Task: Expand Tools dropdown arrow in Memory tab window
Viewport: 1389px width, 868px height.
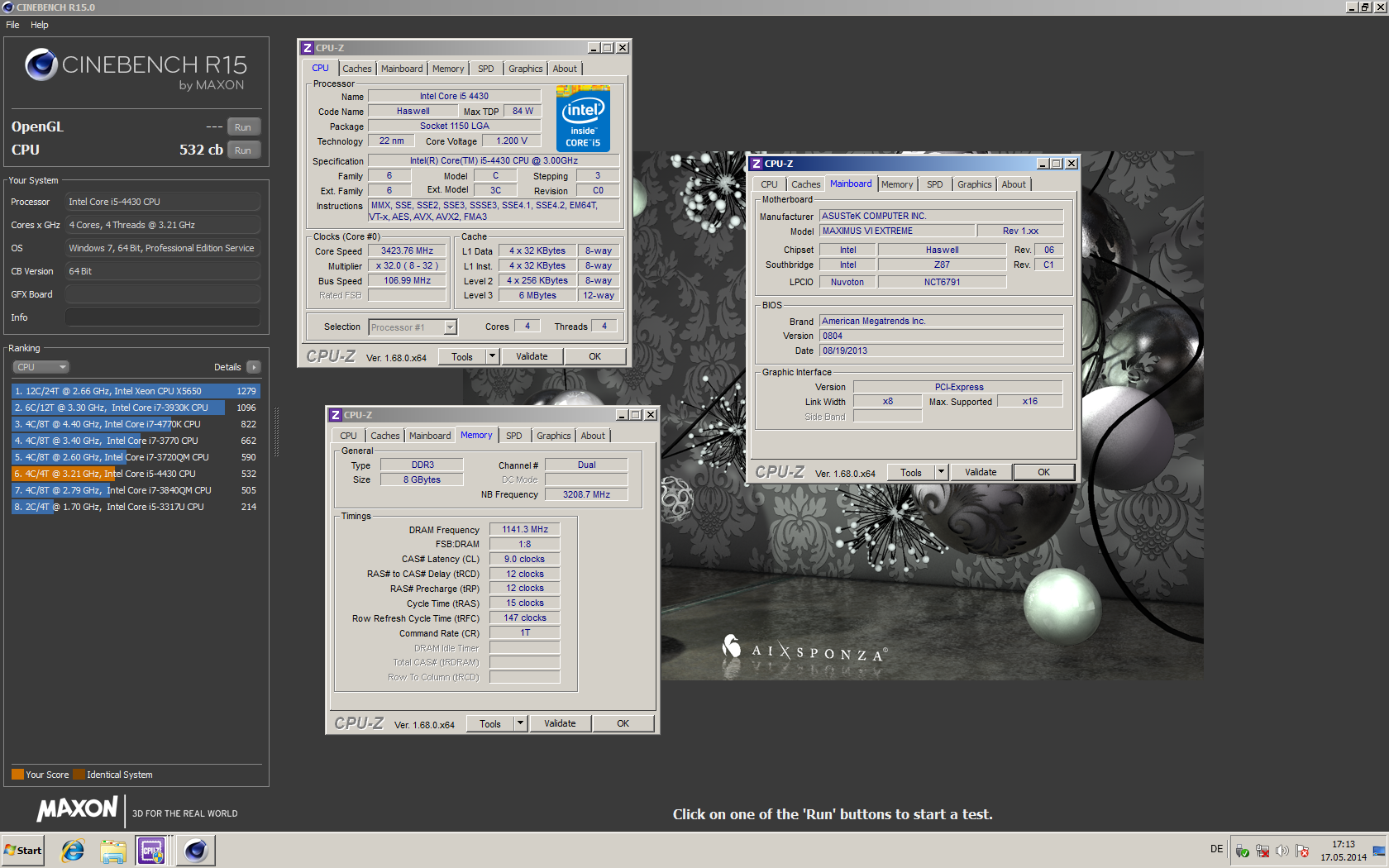Action: coord(520,723)
